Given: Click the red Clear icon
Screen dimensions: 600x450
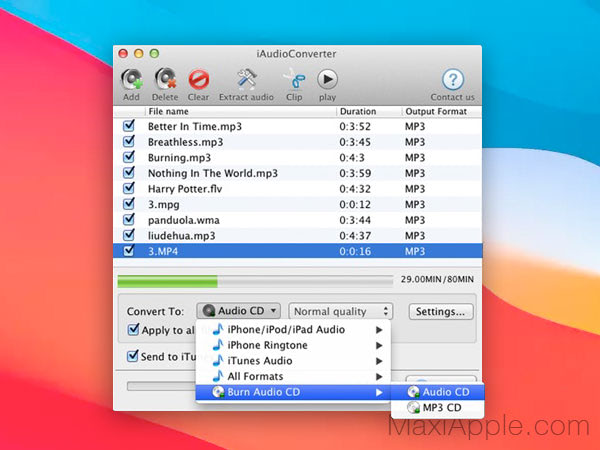Looking at the screenshot, I should pos(199,80).
